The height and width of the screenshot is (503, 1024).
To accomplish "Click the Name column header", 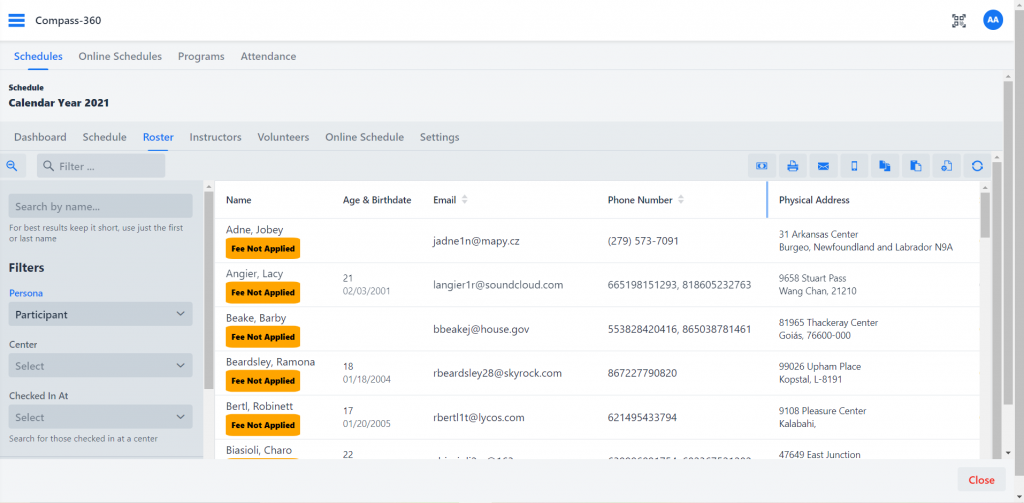I will click(x=238, y=200).
